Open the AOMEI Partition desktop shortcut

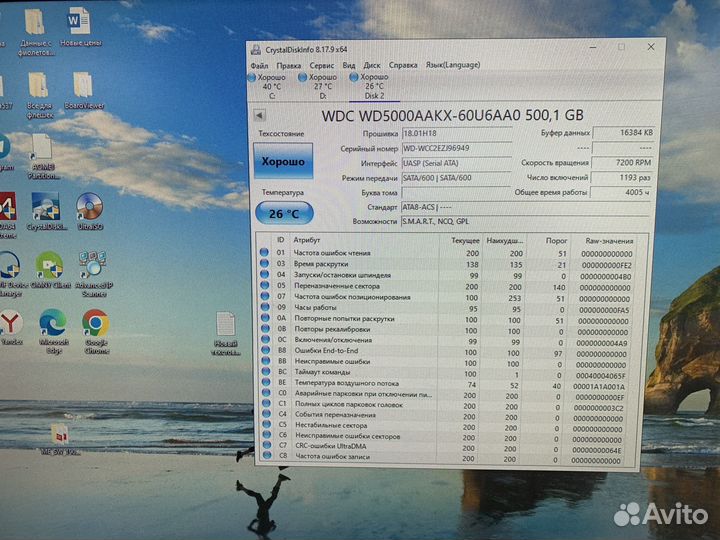click(43, 151)
